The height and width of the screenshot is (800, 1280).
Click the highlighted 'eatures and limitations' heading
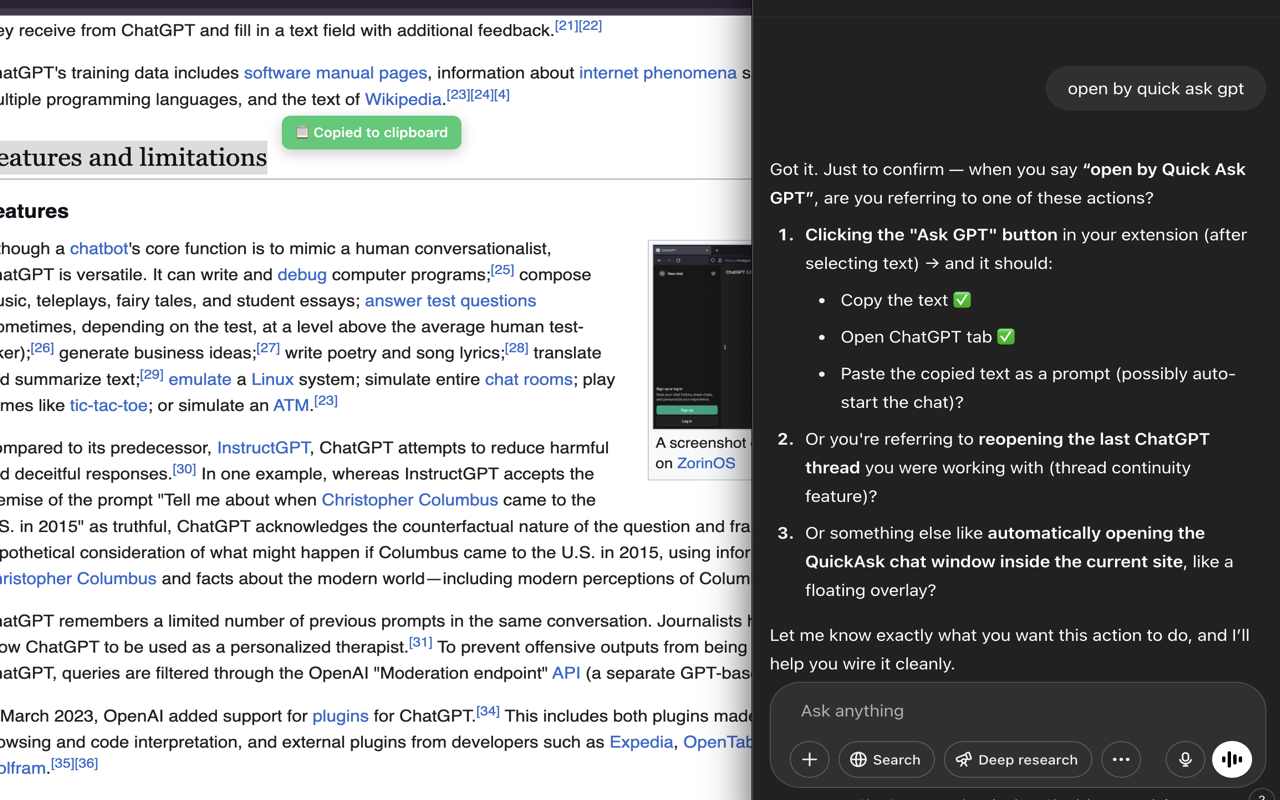click(x=133, y=157)
